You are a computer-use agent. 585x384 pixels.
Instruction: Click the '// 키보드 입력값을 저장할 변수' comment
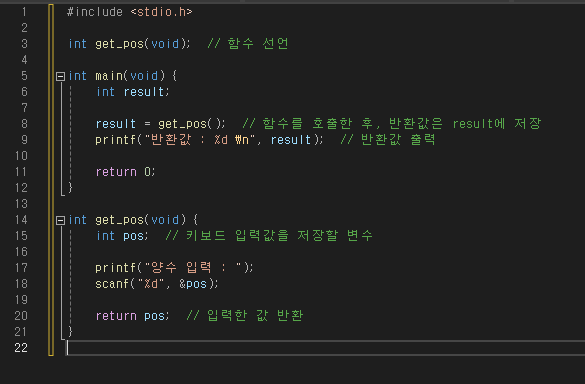click(269, 235)
